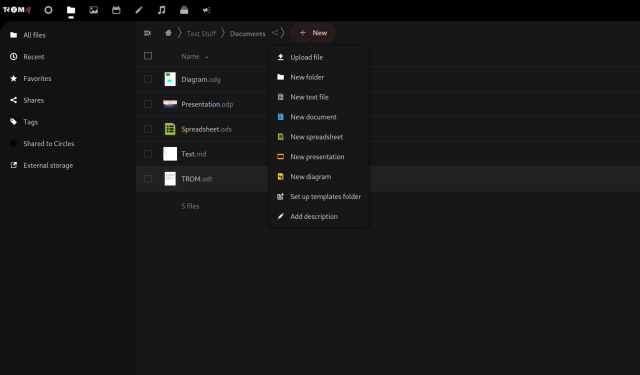The width and height of the screenshot is (640, 375).
Task: Open the Calendar app icon
Action: [116, 10]
